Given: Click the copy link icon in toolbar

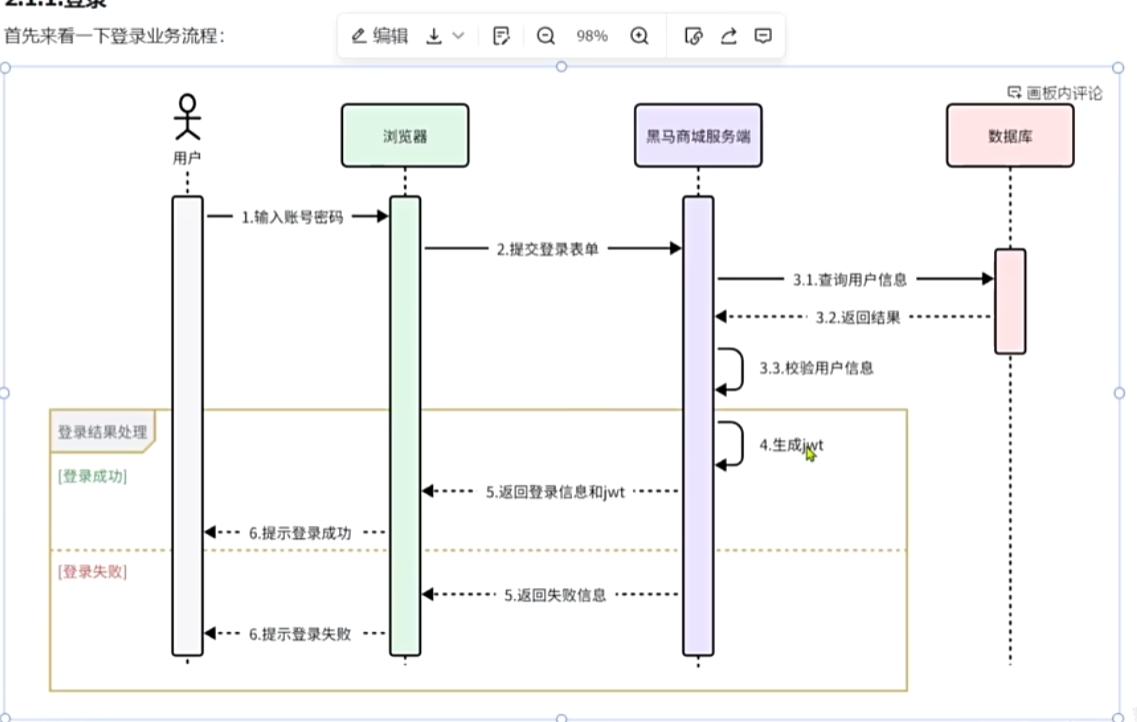Looking at the screenshot, I should (x=693, y=36).
